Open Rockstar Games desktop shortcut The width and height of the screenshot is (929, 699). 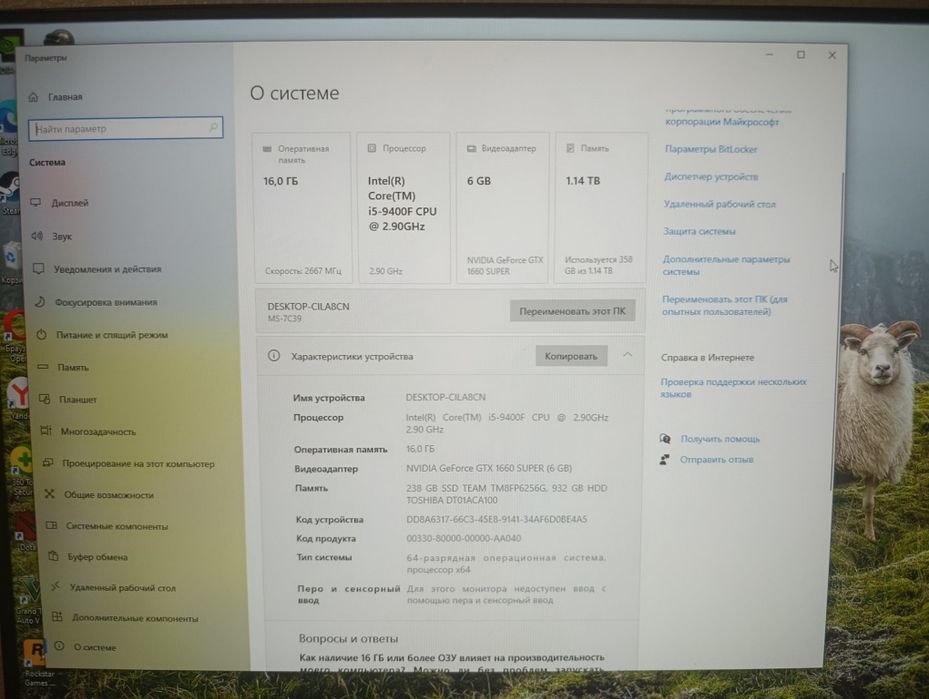pyautogui.click(x=37, y=660)
